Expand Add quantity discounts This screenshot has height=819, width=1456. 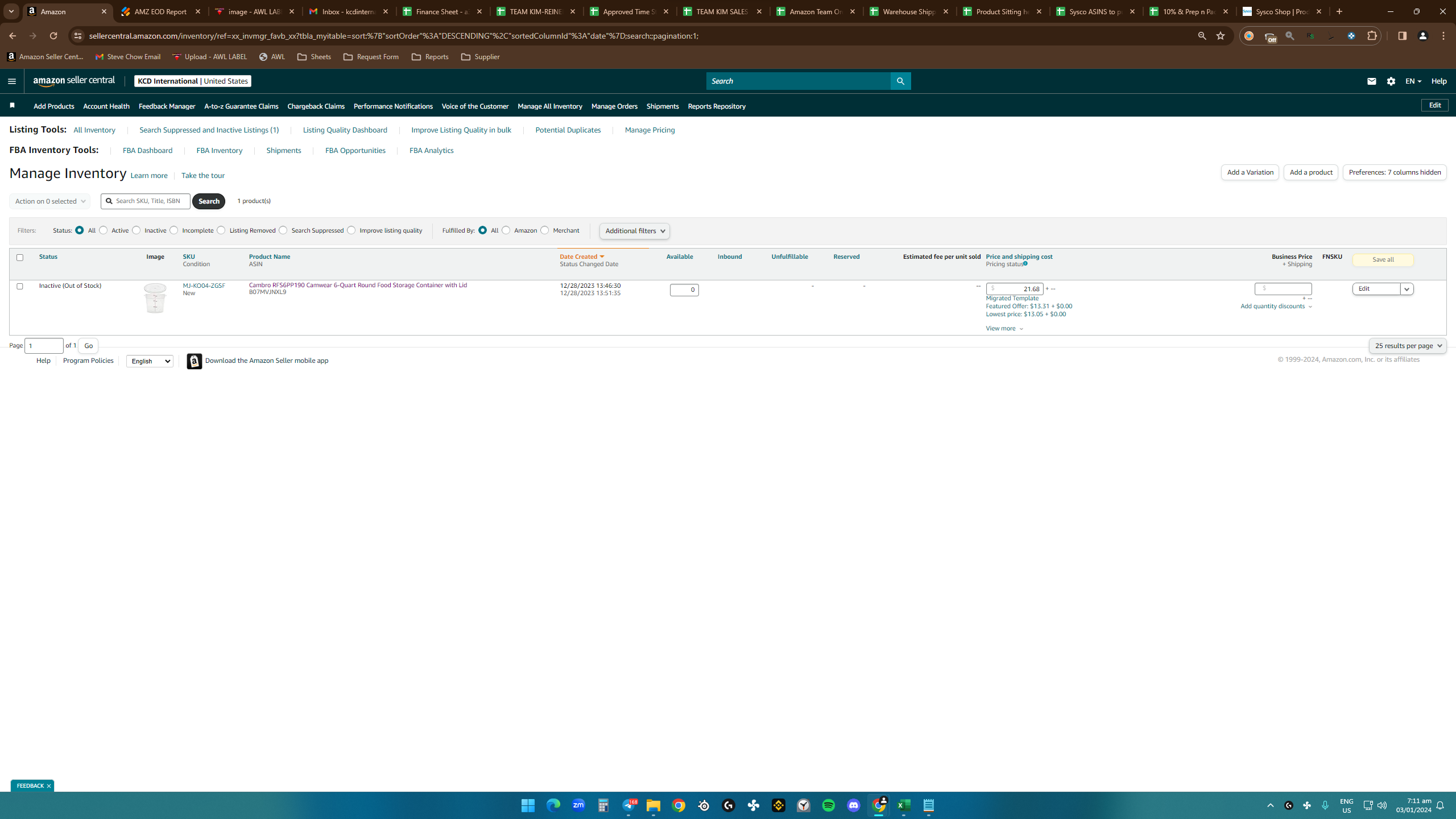pyautogui.click(x=1276, y=307)
